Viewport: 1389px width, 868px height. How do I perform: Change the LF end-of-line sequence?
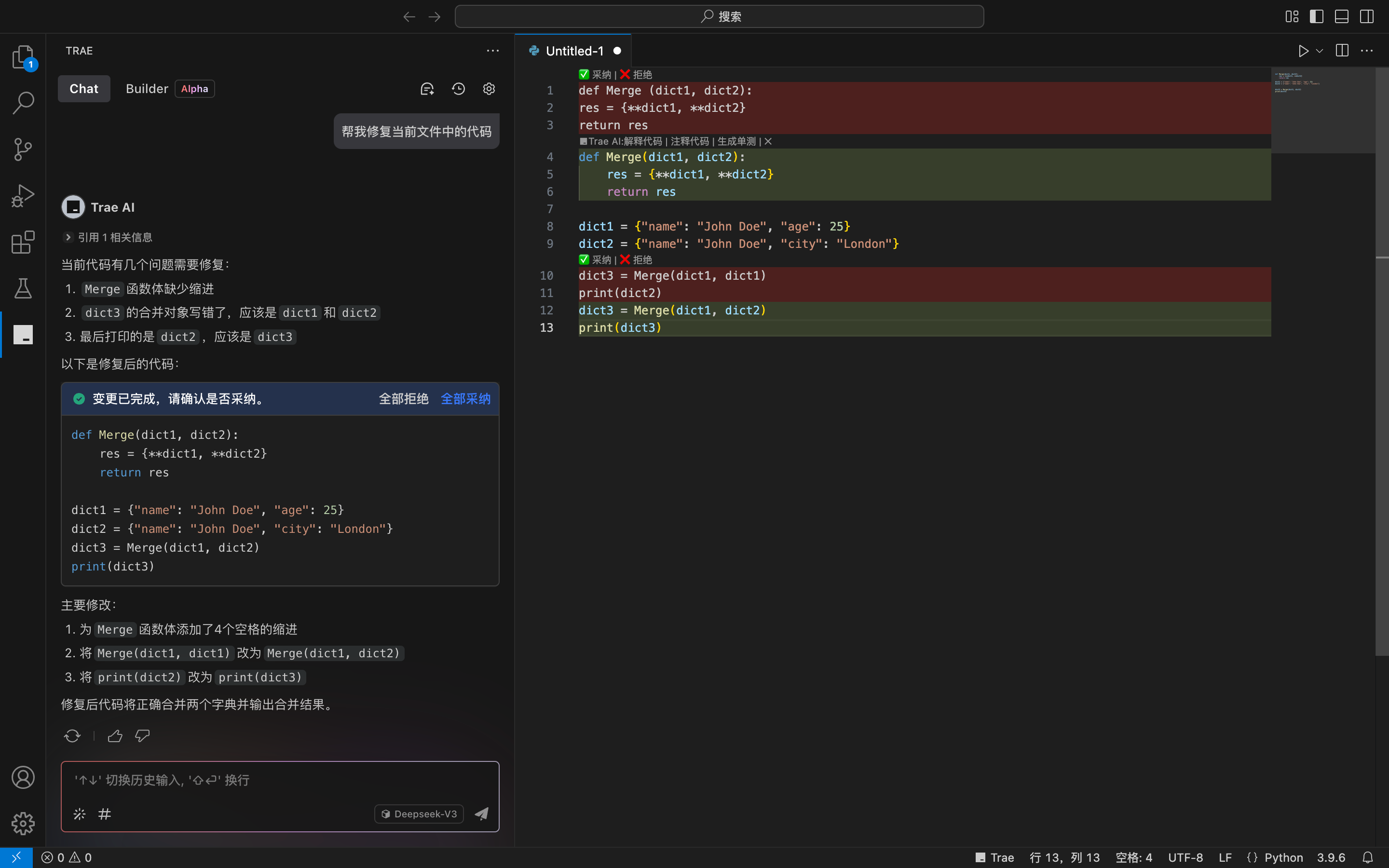point(1226,857)
